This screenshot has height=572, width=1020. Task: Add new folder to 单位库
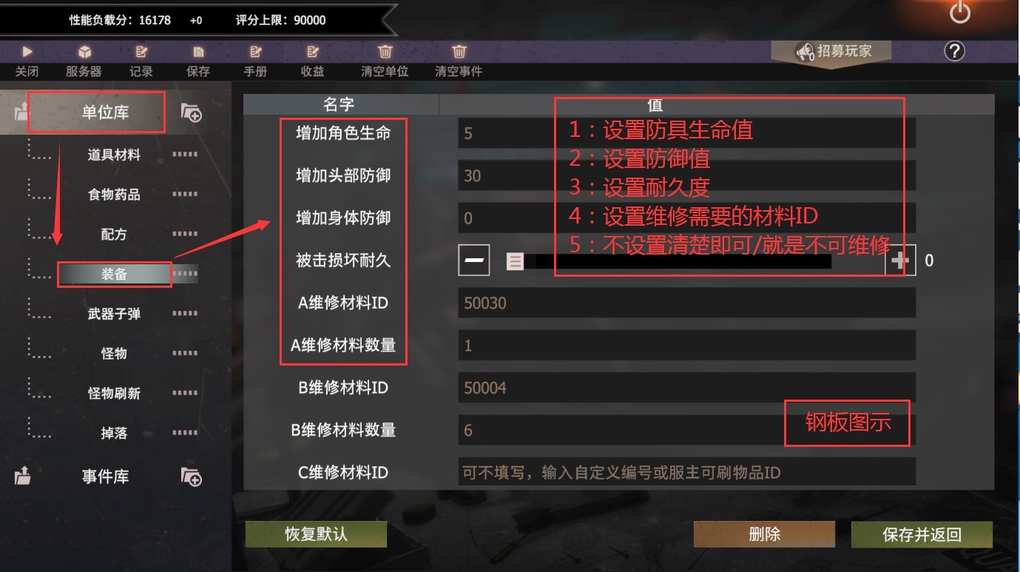[x=191, y=113]
